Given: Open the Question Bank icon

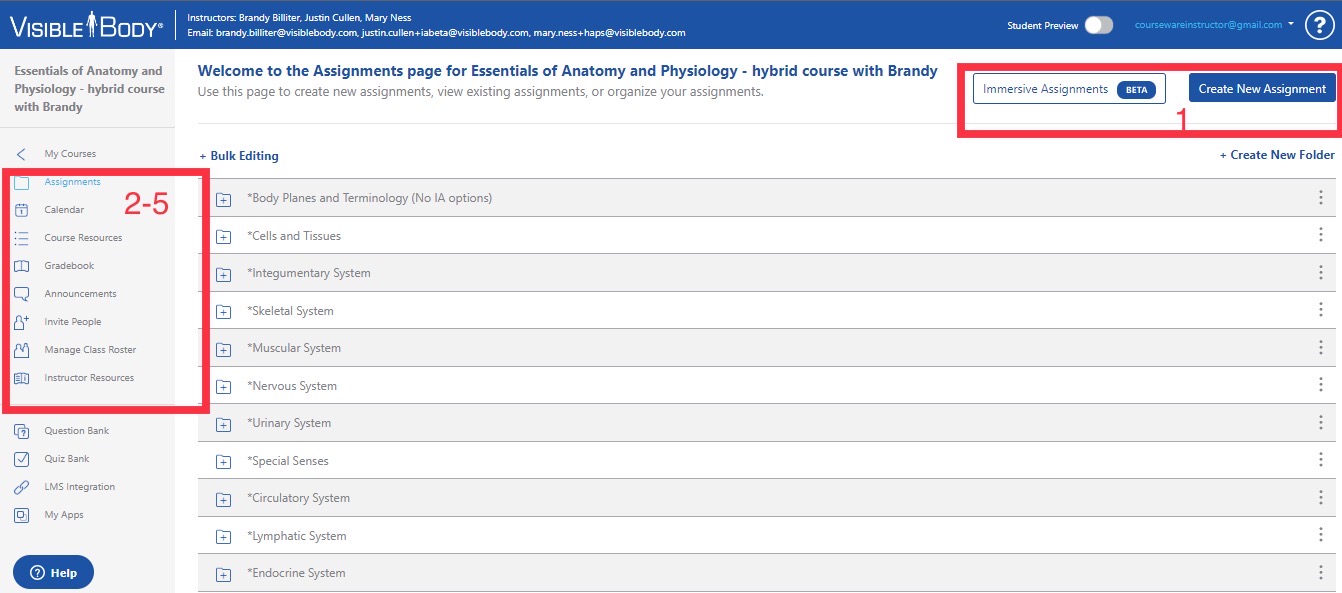Looking at the screenshot, I should pyautogui.click(x=22, y=431).
